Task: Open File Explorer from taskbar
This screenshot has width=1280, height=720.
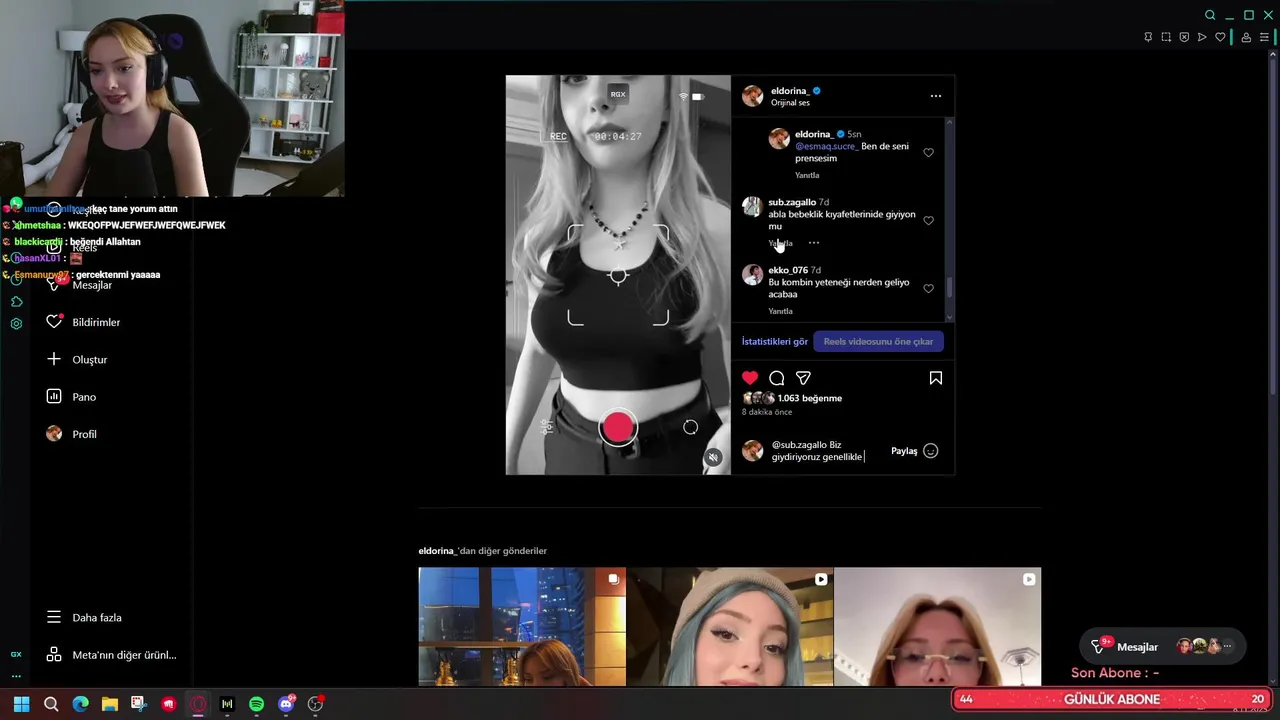Action: click(x=110, y=704)
